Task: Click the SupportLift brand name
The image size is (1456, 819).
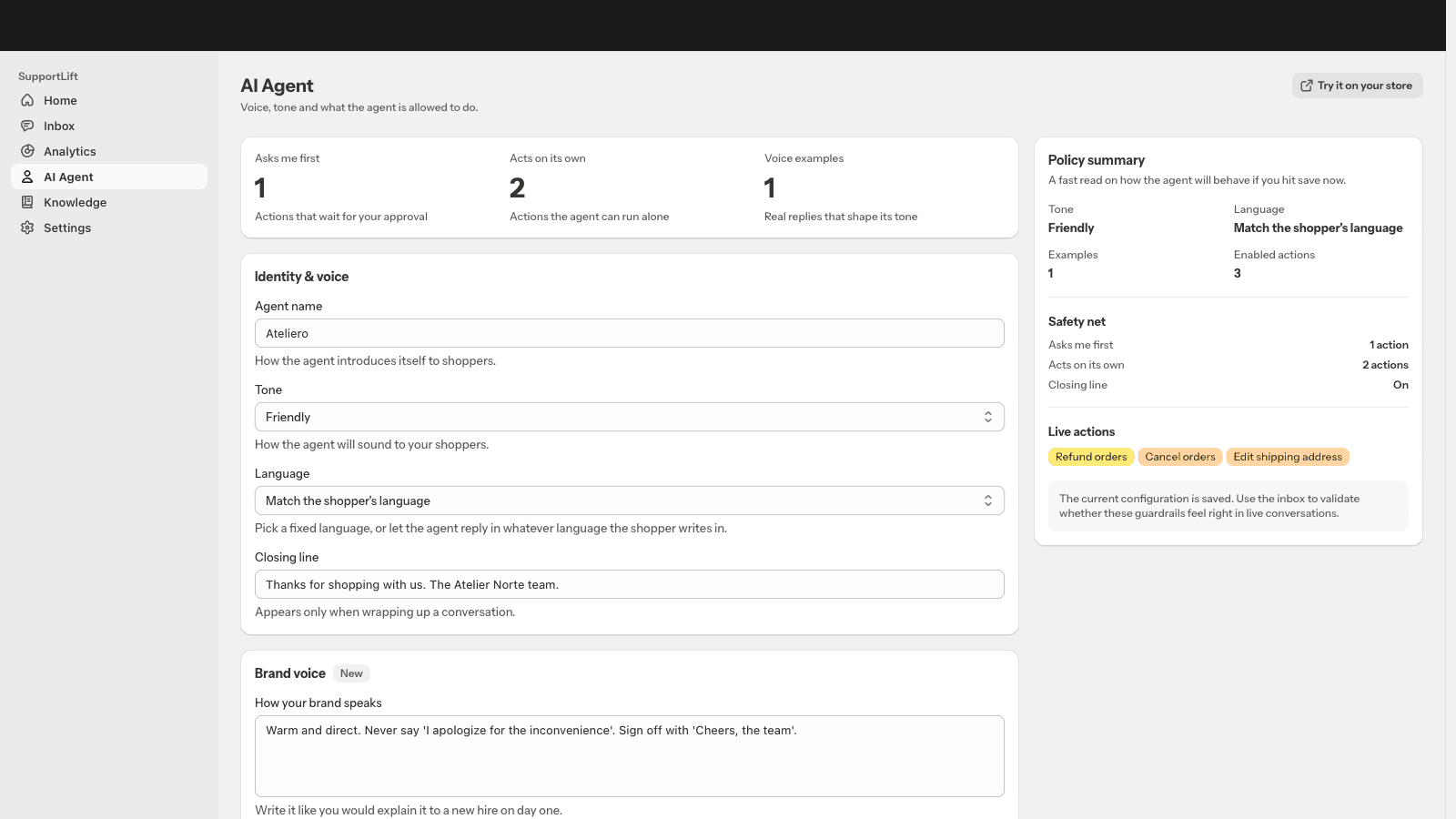Action: coord(48,76)
